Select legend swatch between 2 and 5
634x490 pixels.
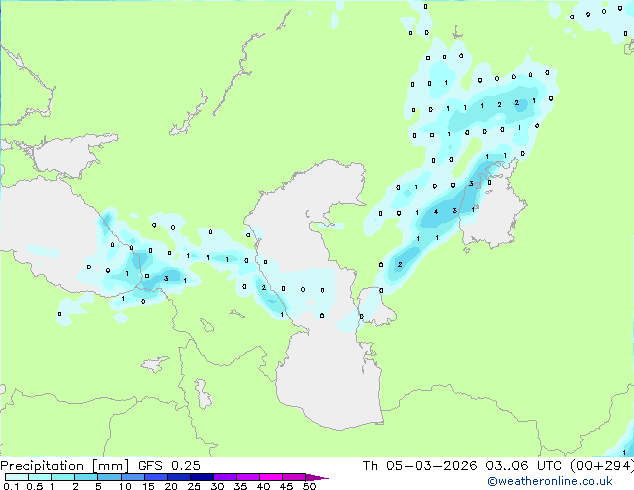pyautogui.click(x=86, y=477)
